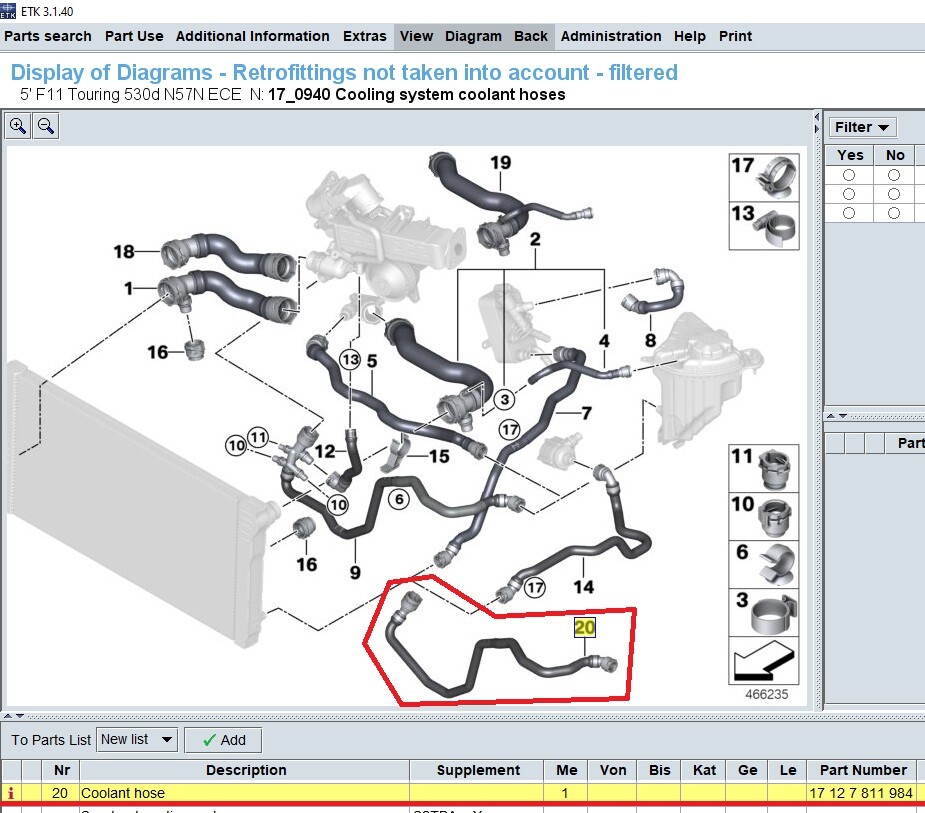Select part 6 clip thumbnail
The height and width of the screenshot is (813, 925).
[764, 565]
